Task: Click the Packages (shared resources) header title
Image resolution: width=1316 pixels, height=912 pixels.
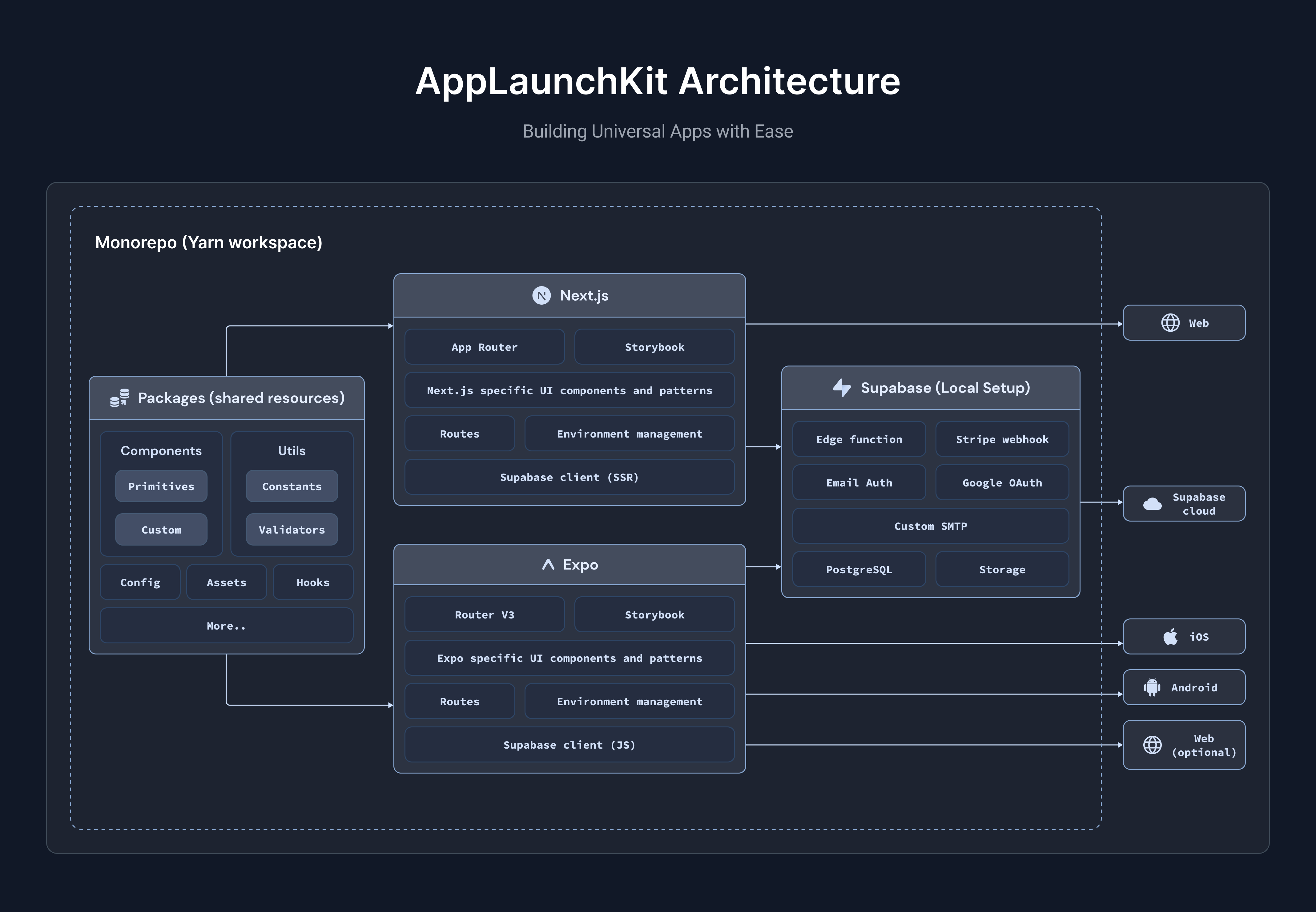Action: (x=241, y=398)
